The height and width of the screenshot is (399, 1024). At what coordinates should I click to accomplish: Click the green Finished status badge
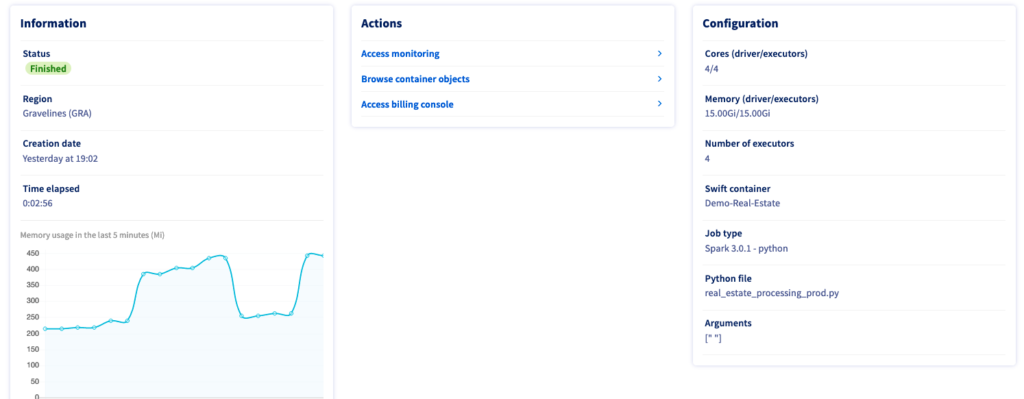(x=48, y=69)
